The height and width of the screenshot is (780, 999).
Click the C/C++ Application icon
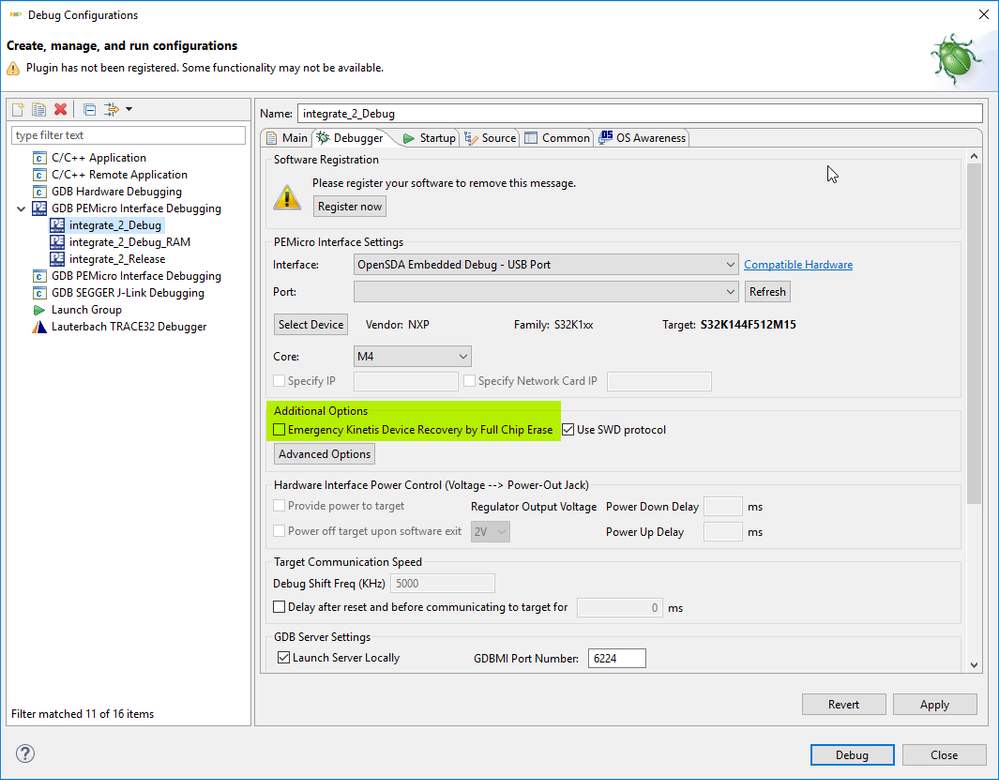pyautogui.click(x=40, y=157)
